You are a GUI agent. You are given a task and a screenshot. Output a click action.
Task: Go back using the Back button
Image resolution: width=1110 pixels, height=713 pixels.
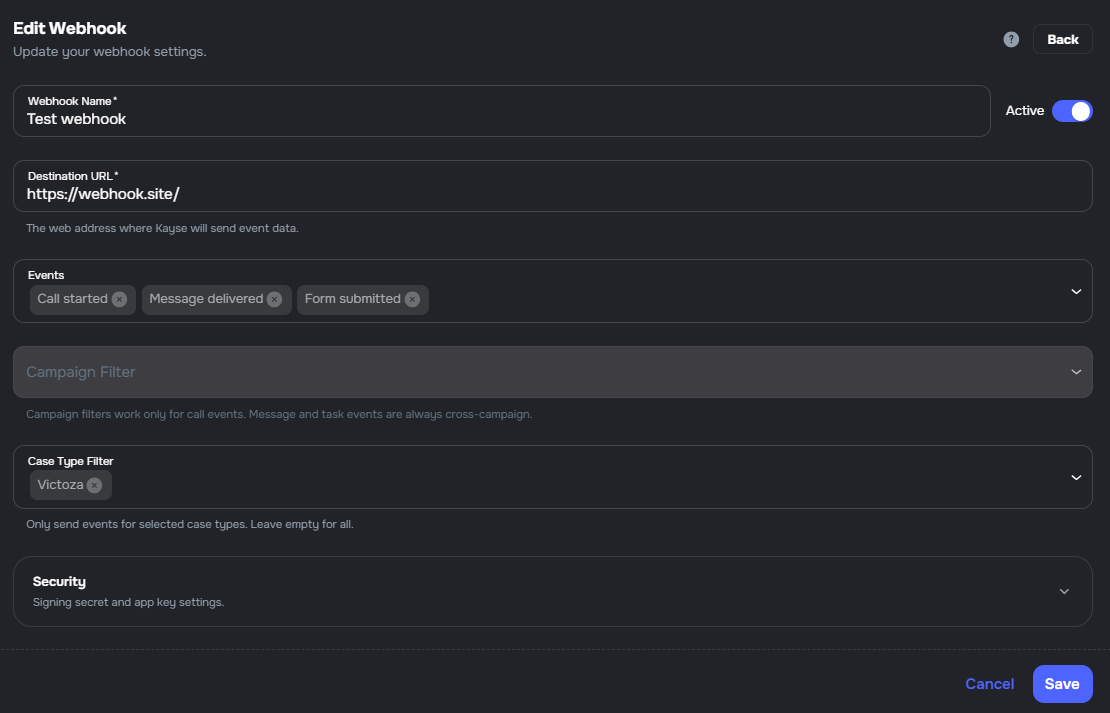(1062, 39)
